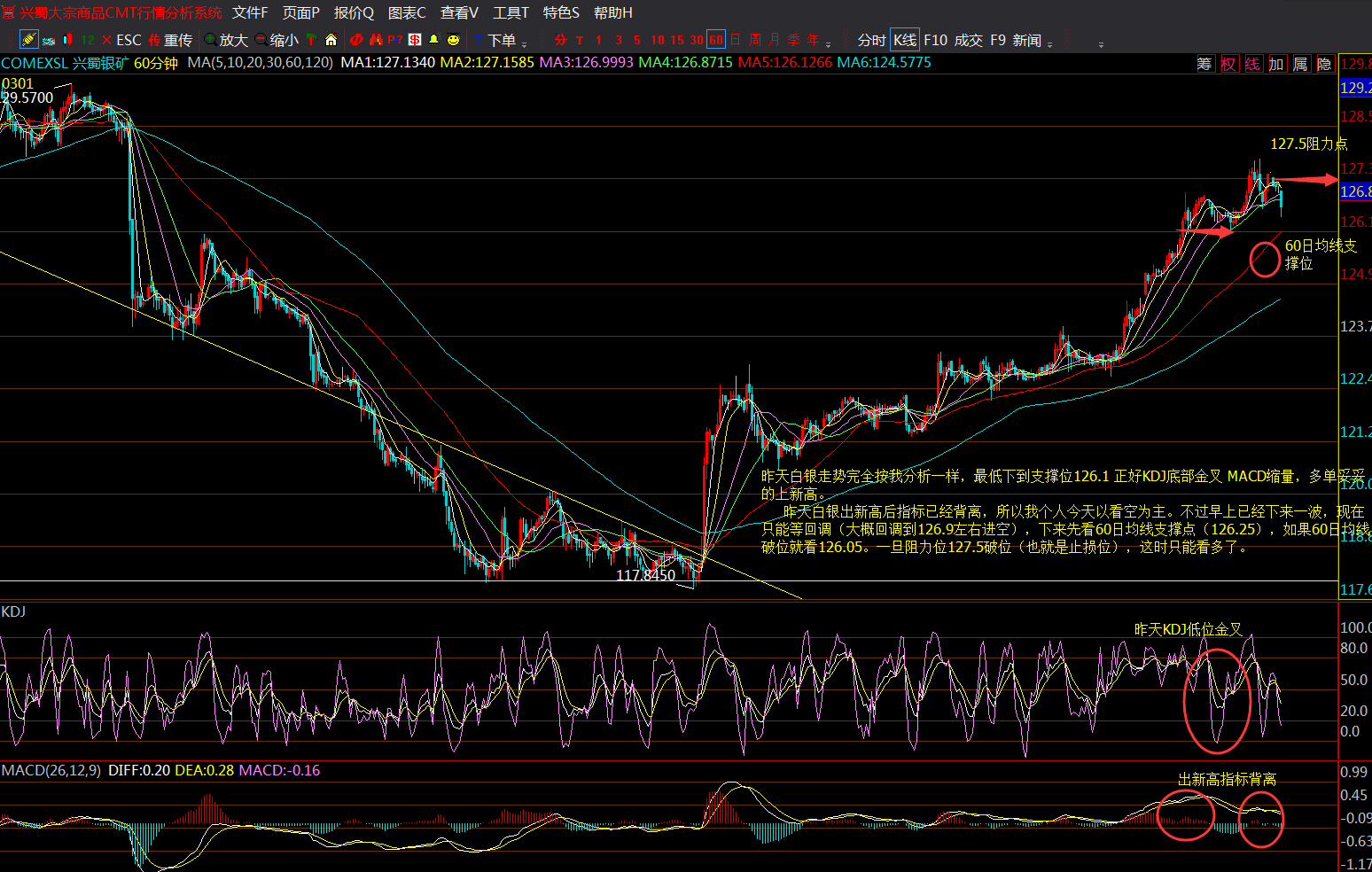Toggle the 筹 chip distribution button
1372x872 pixels.
coord(1204,64)
